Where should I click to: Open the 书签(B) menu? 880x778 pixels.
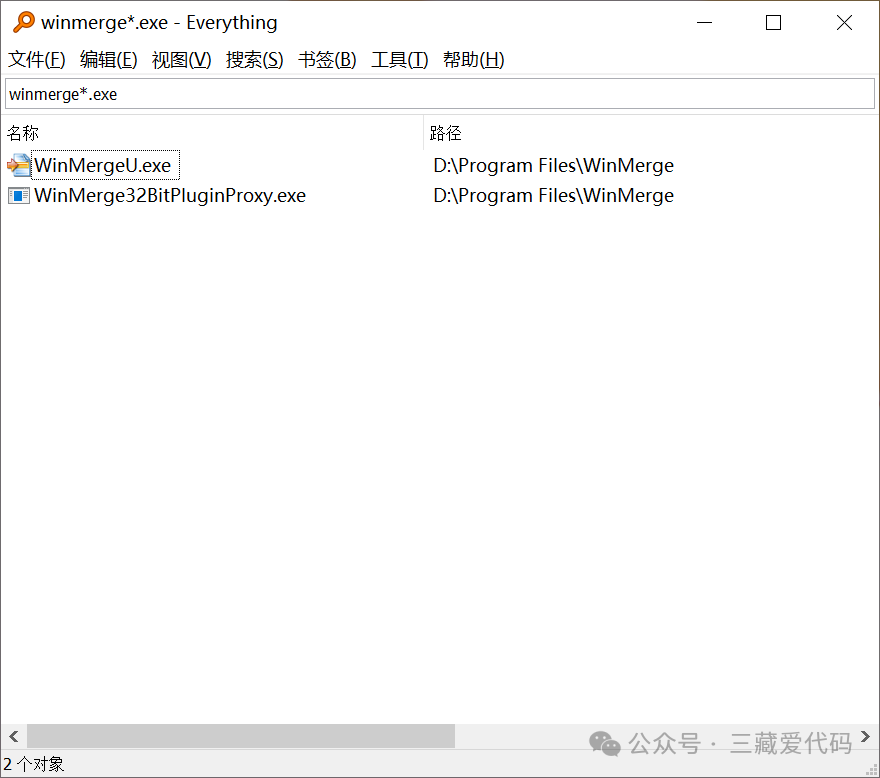(x=327, y=60)
